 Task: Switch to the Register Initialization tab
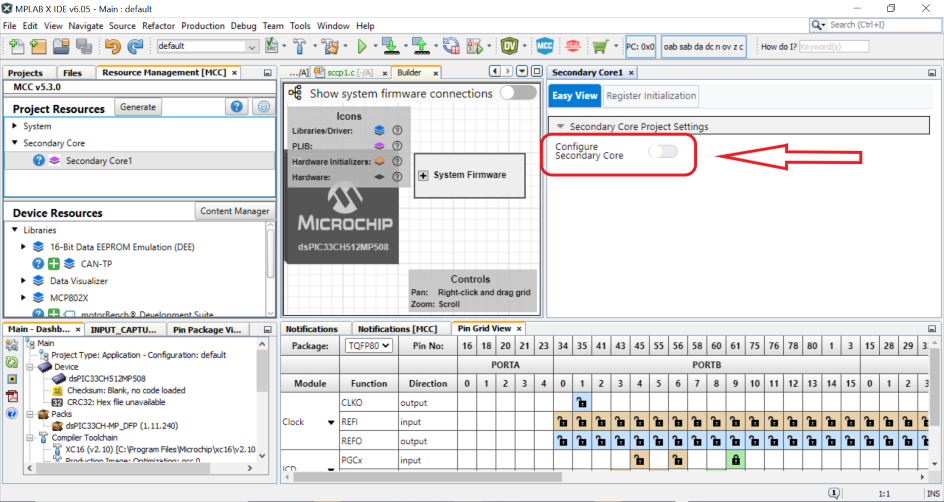point(651,96)
